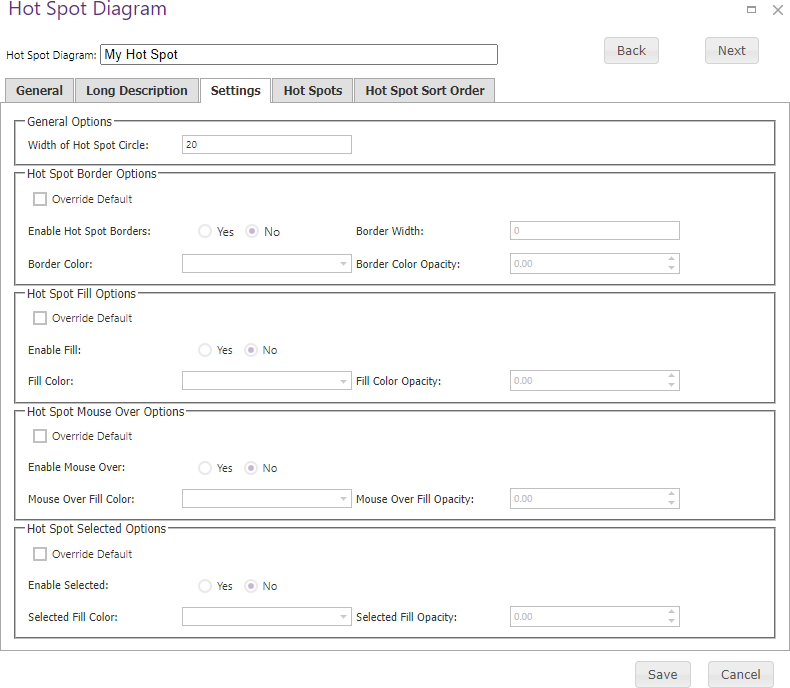Click the Width of Hot Spot Circle field
This screenshot has height=688, width=790.
pyautogui.click(x=267, y=145)
